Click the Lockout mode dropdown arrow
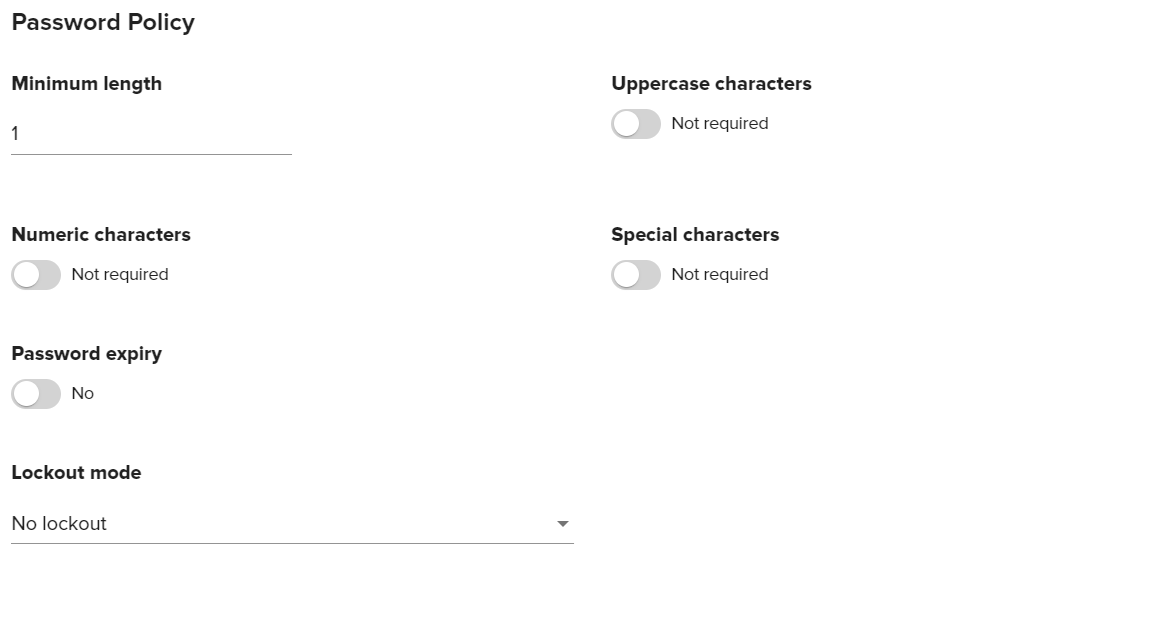1159x626 pixels. pyautogui.click(x=562, y=524)
